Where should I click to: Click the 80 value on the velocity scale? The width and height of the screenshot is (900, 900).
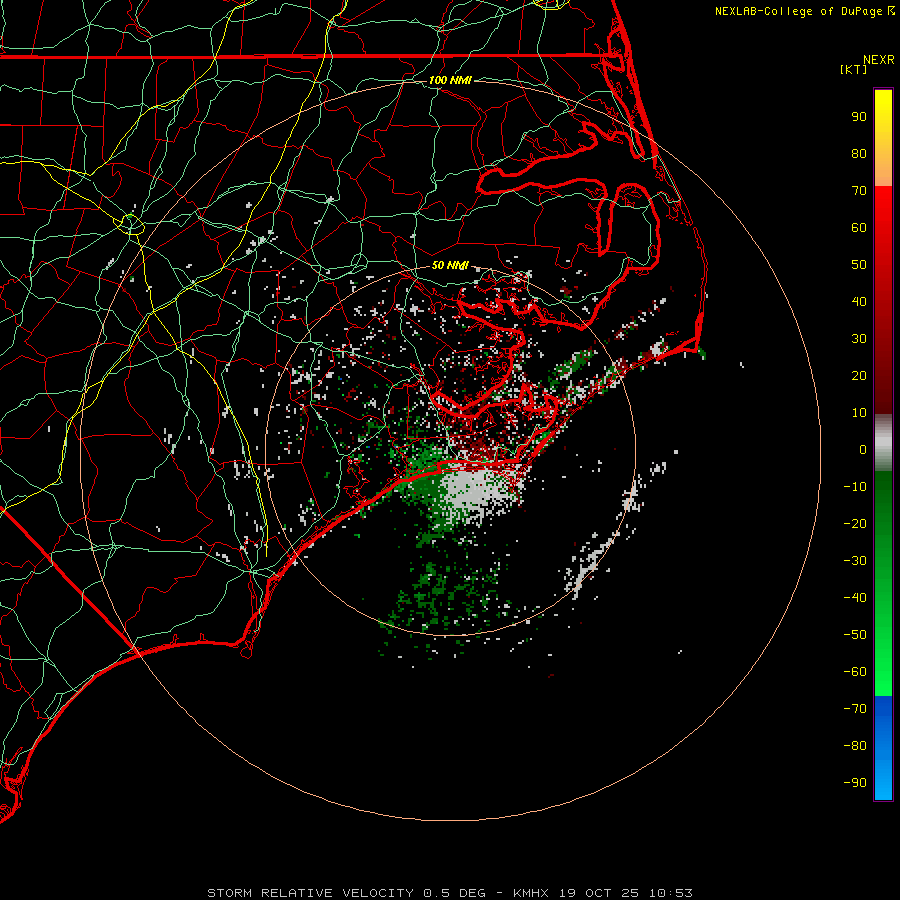(859, 154)
